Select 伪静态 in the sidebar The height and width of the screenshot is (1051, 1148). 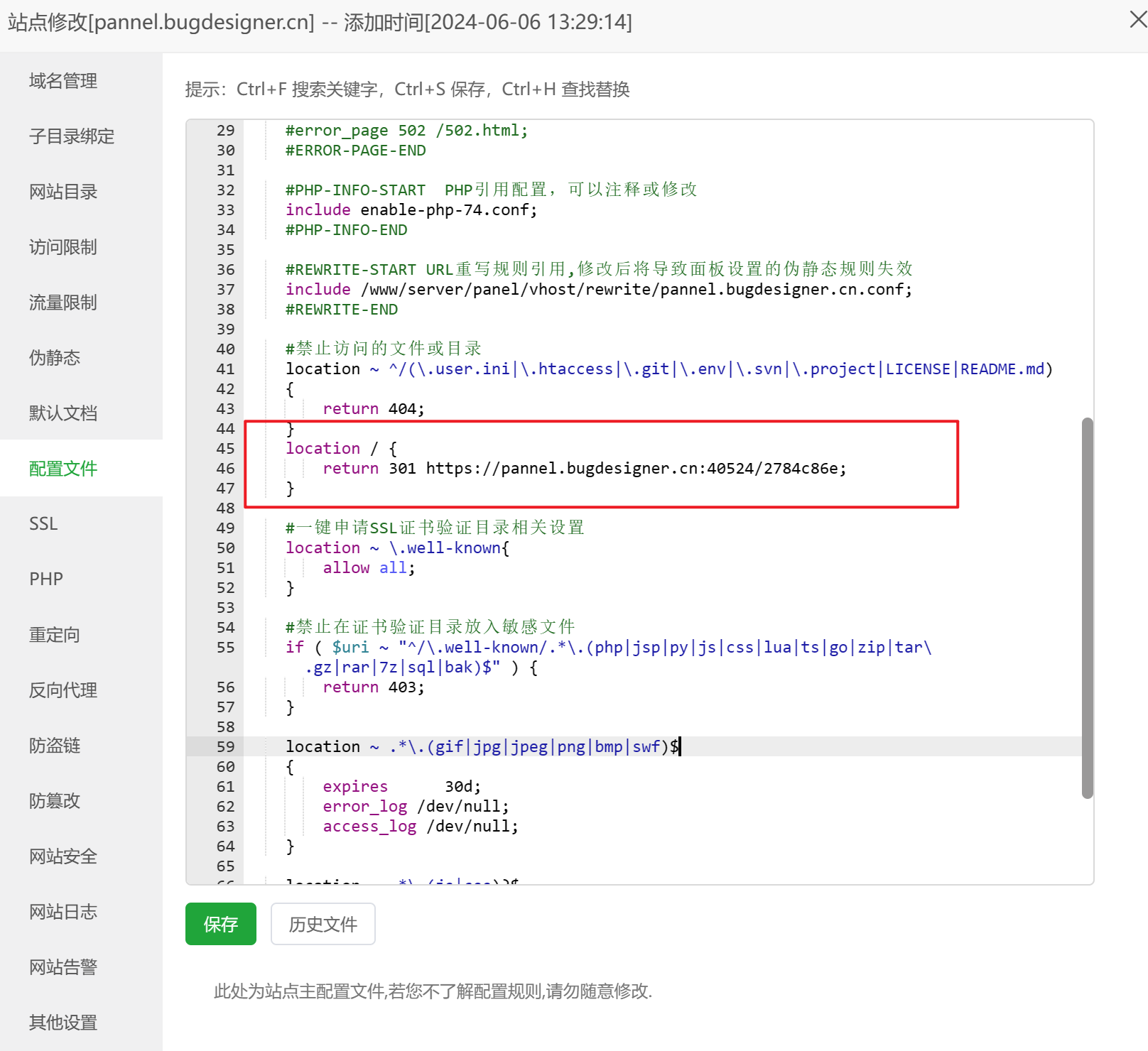pos(55,358)
